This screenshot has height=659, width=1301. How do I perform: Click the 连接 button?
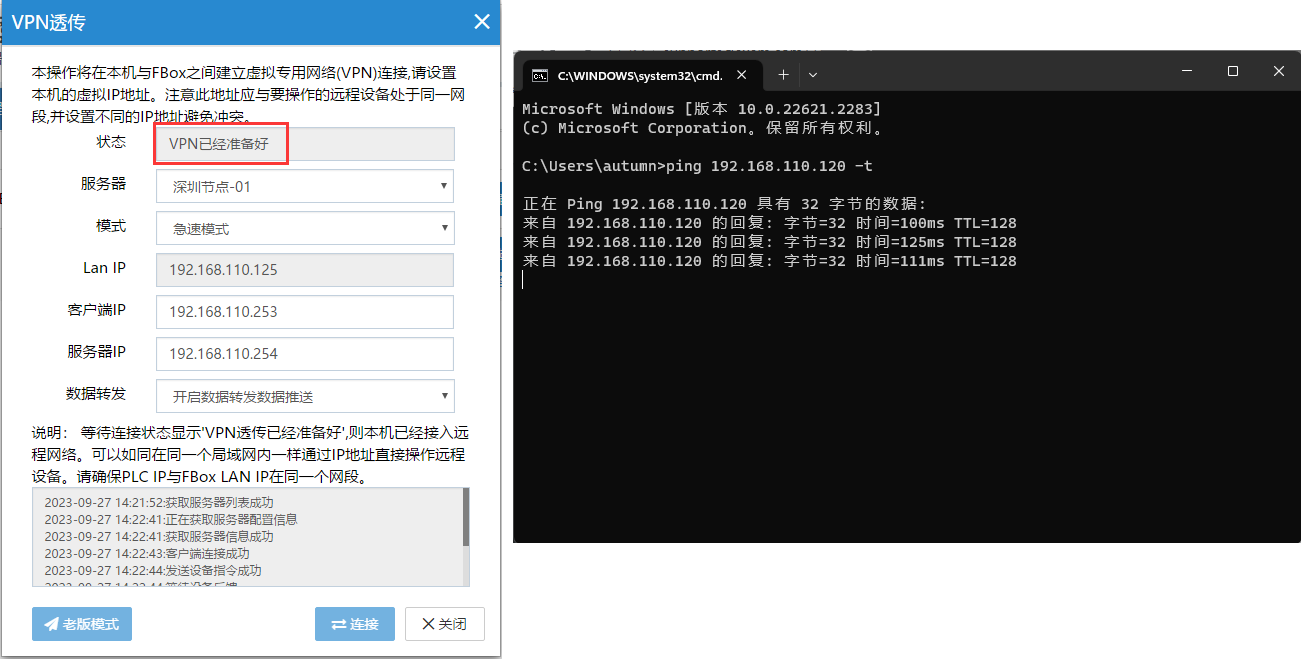pos(355,624)
